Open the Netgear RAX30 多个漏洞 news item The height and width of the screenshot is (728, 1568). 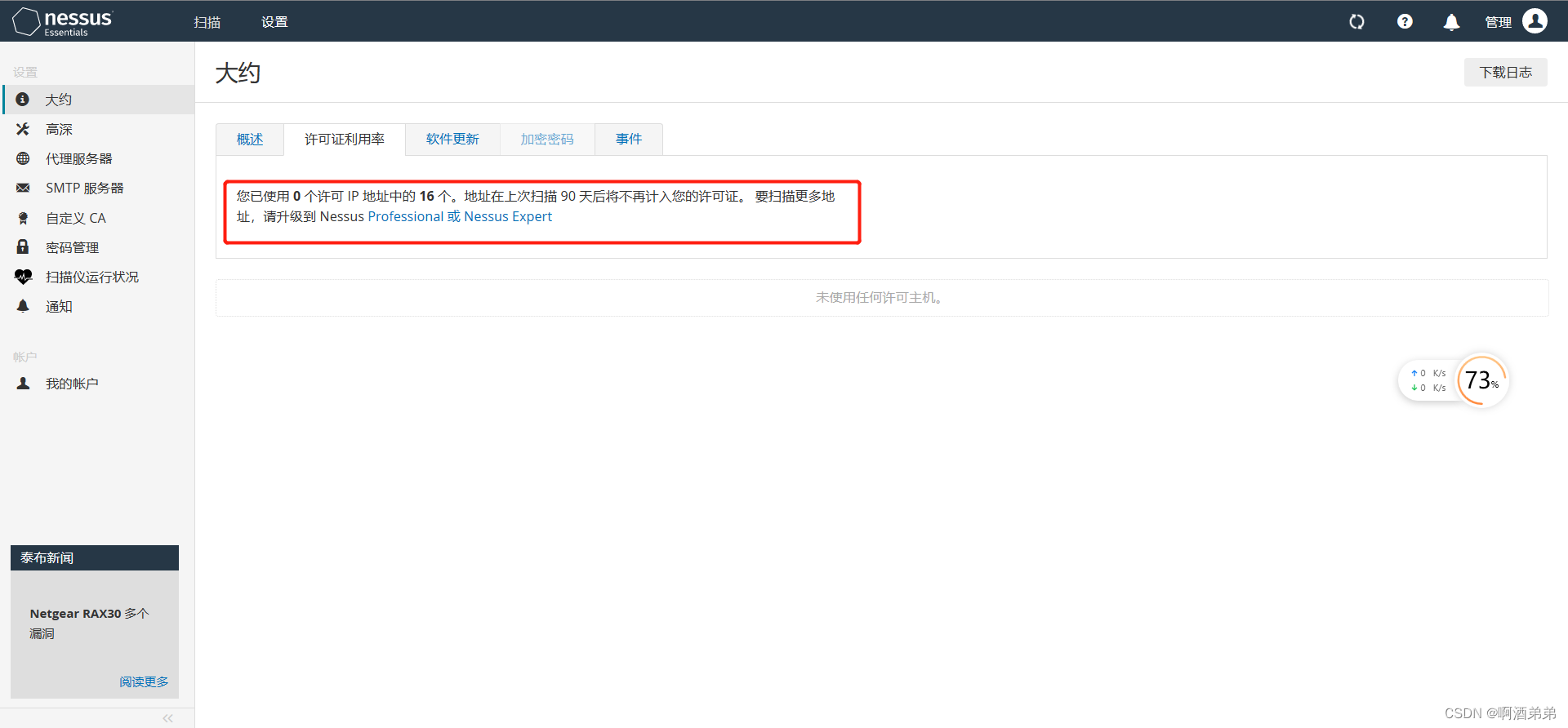[x=90, y=624]
